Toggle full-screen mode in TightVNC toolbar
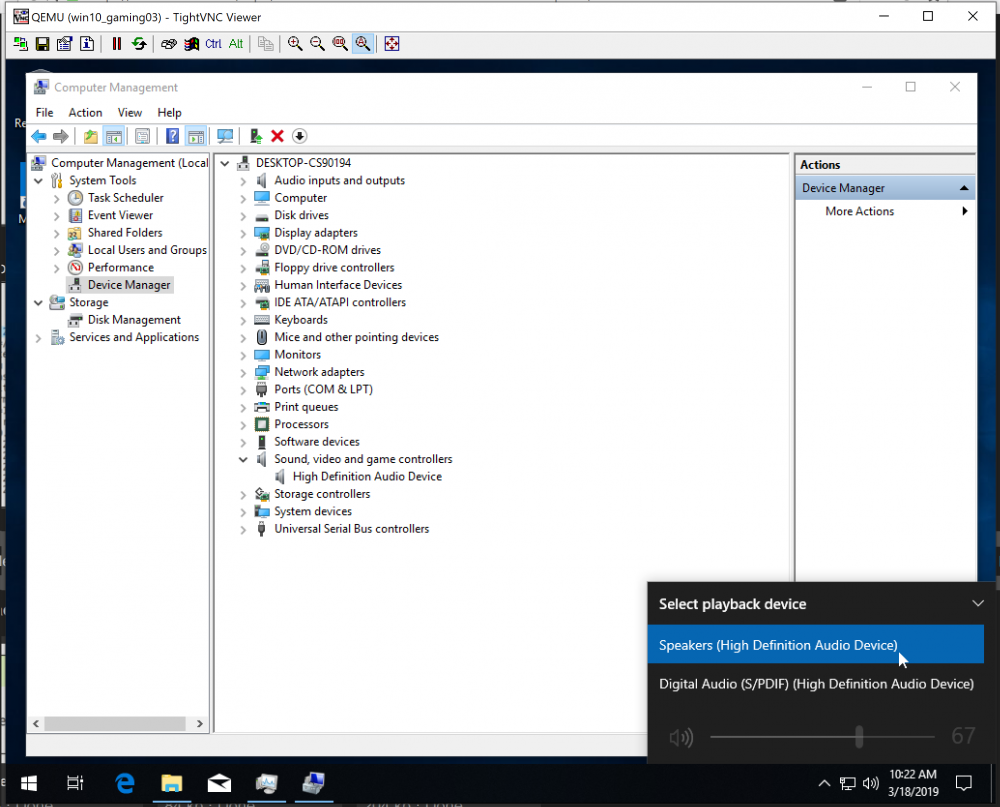Image resolution: width=1000 pixels, height=807 pixels. [392, 43]
